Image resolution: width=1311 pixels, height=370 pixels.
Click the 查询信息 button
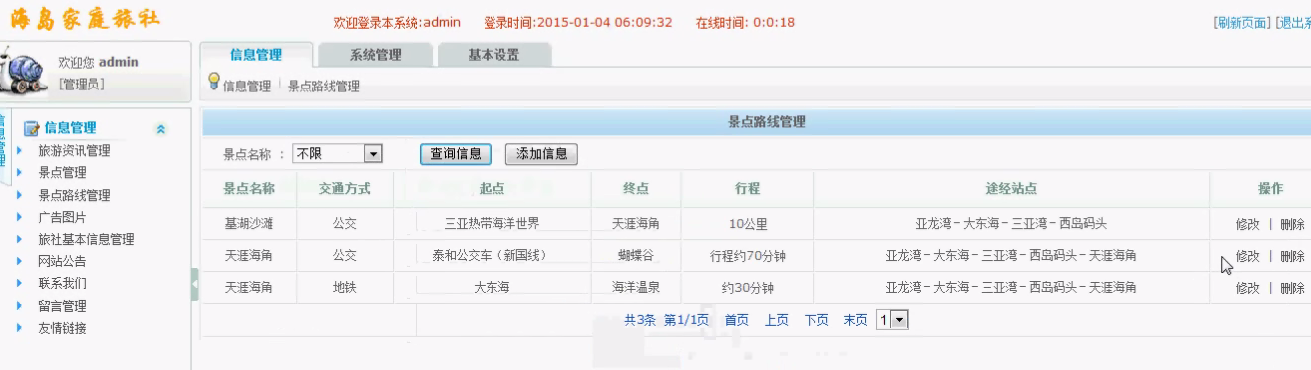456,154
